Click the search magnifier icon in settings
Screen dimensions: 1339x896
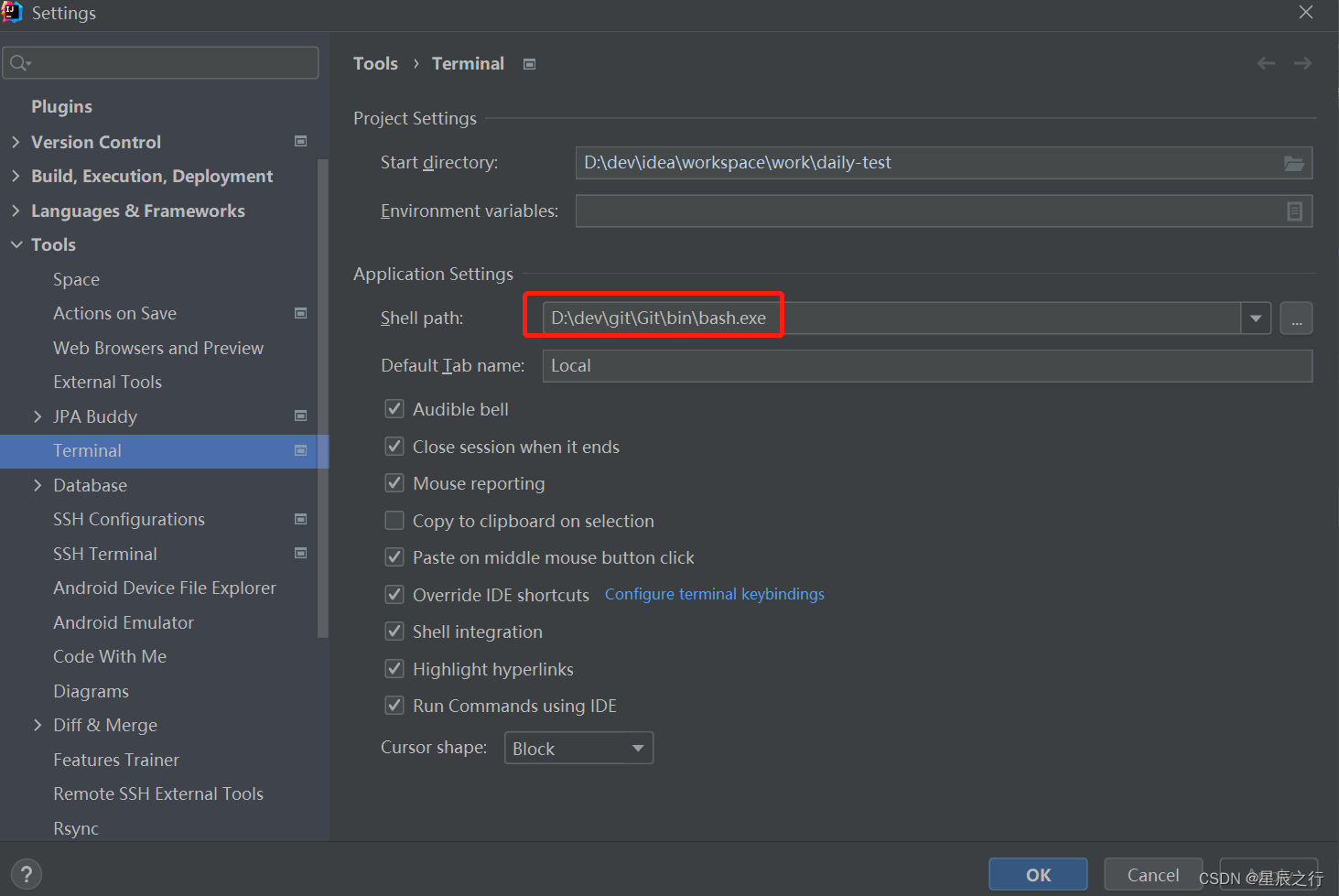(19, 63)
